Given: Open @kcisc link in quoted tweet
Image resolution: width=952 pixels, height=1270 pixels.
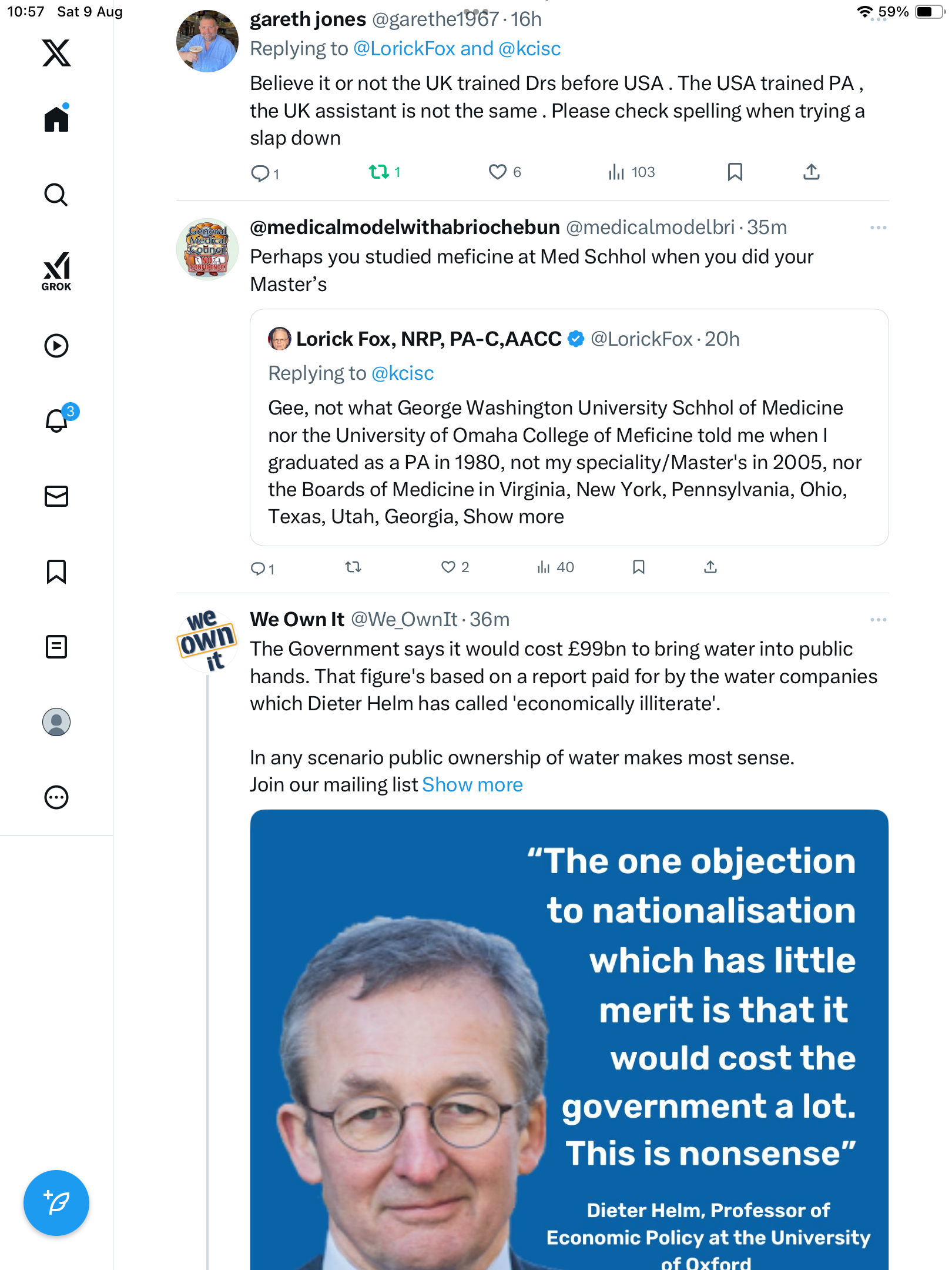Looking at the screenshot, I should [403, 373].
